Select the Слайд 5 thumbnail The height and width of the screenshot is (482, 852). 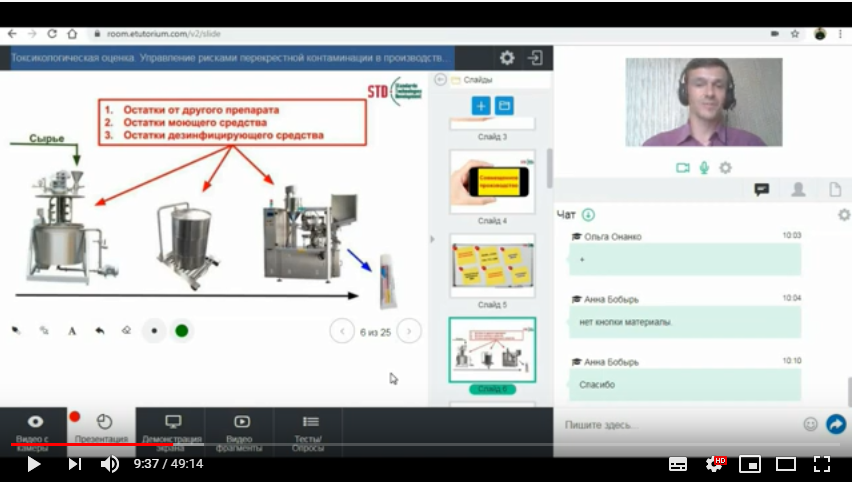[x=492, y=266]
